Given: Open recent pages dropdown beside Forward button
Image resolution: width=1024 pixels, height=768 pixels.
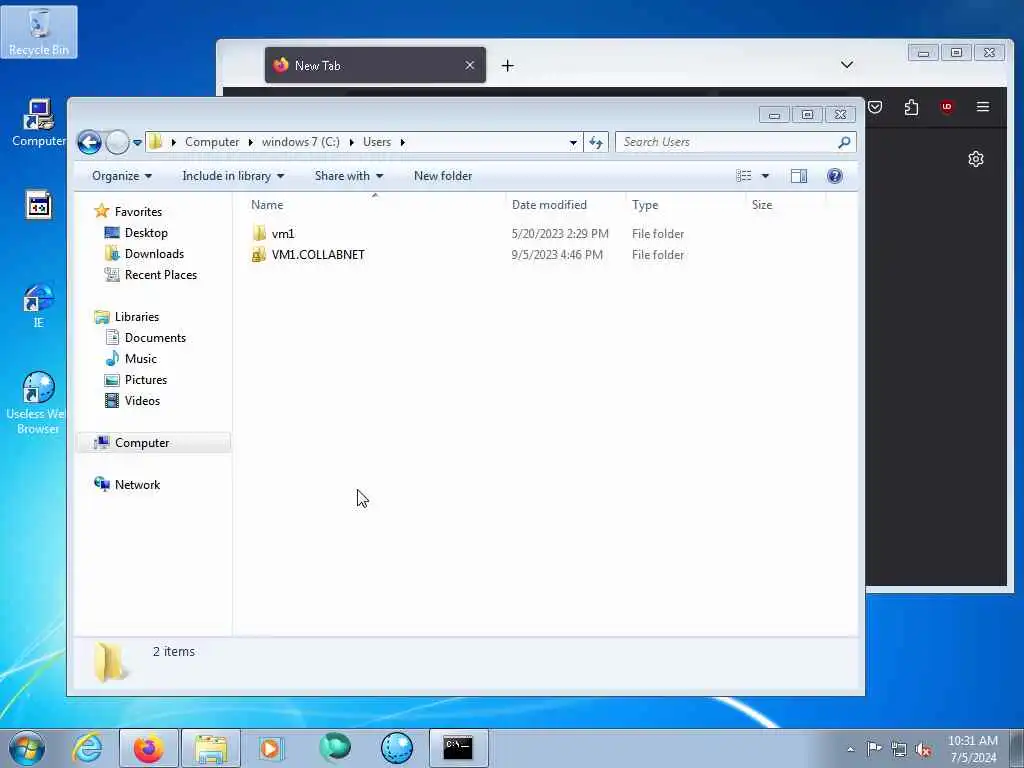Looking at the screenshot, I should pyautogui.click(x=137, y=142).
